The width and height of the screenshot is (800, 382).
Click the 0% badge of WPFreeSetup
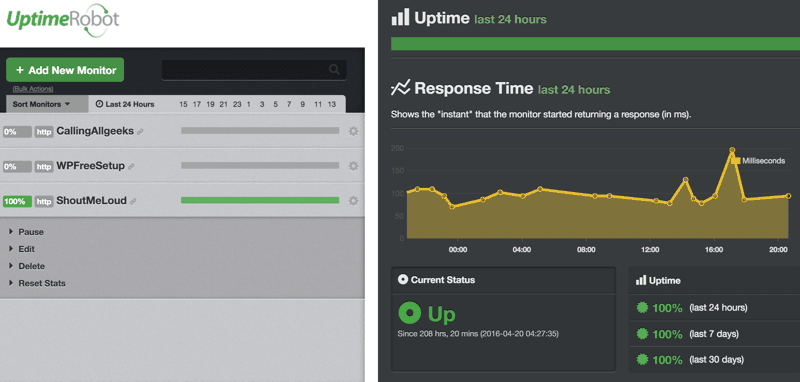[17, 166]
